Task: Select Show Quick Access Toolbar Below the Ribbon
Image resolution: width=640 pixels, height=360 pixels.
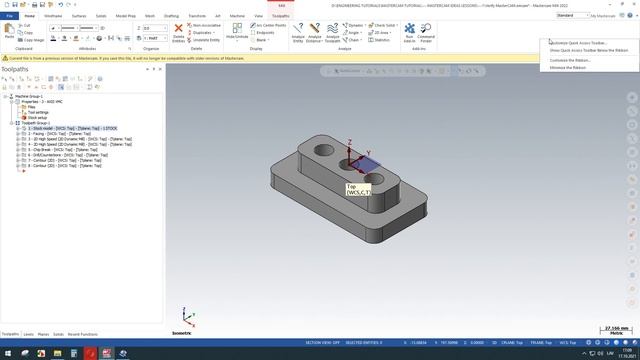Action: tap(589, 50)
